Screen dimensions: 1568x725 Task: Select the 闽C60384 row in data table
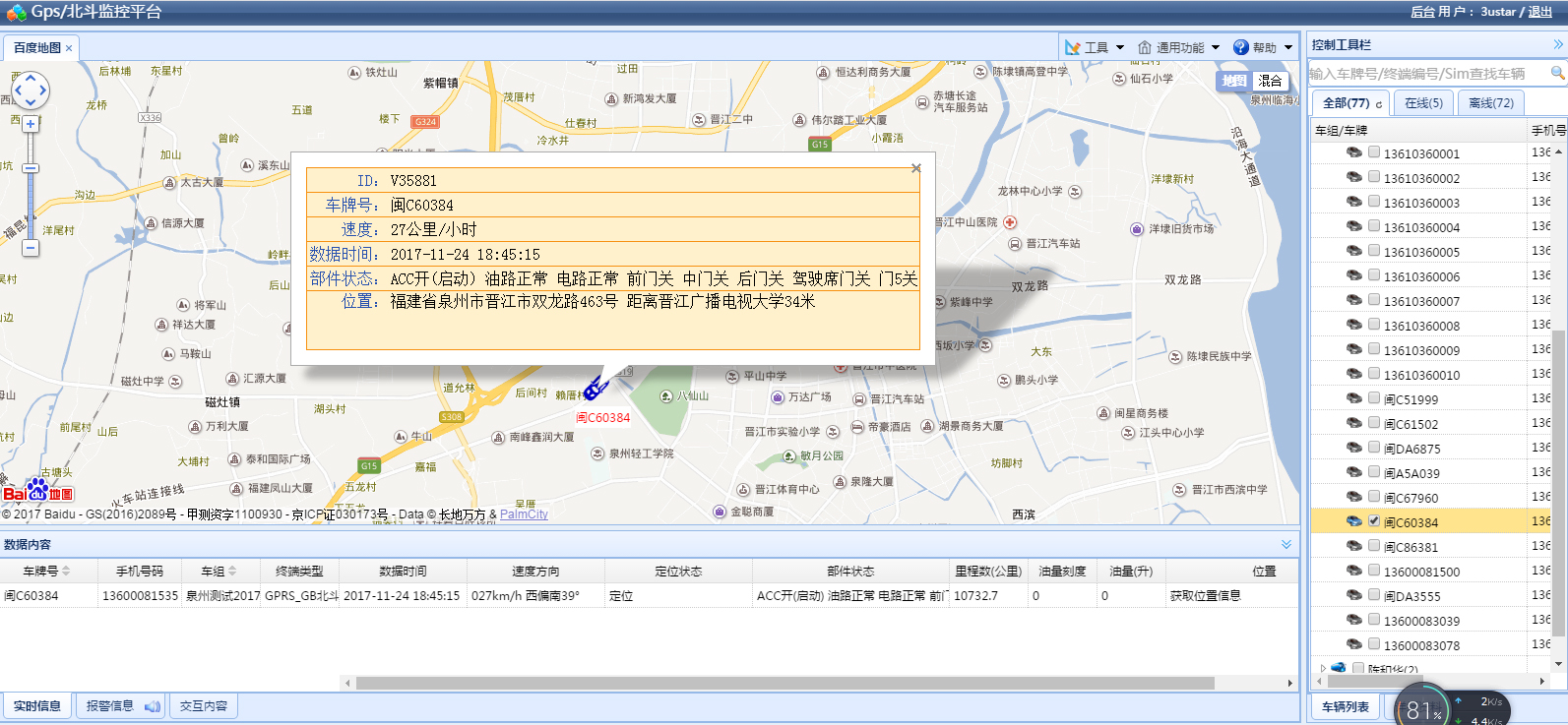click(x=648, y=595)
